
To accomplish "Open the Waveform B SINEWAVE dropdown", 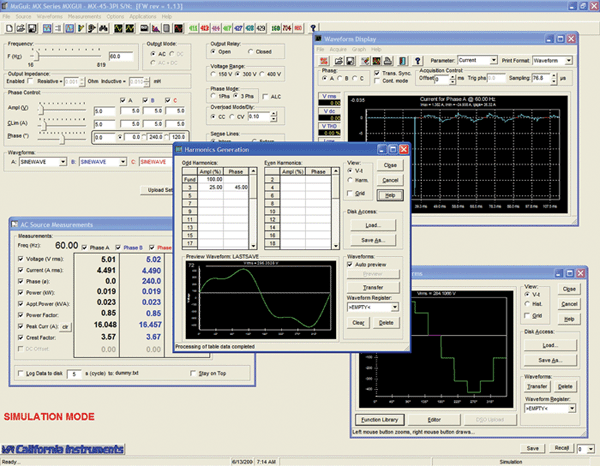I will (x=123, y=162).
